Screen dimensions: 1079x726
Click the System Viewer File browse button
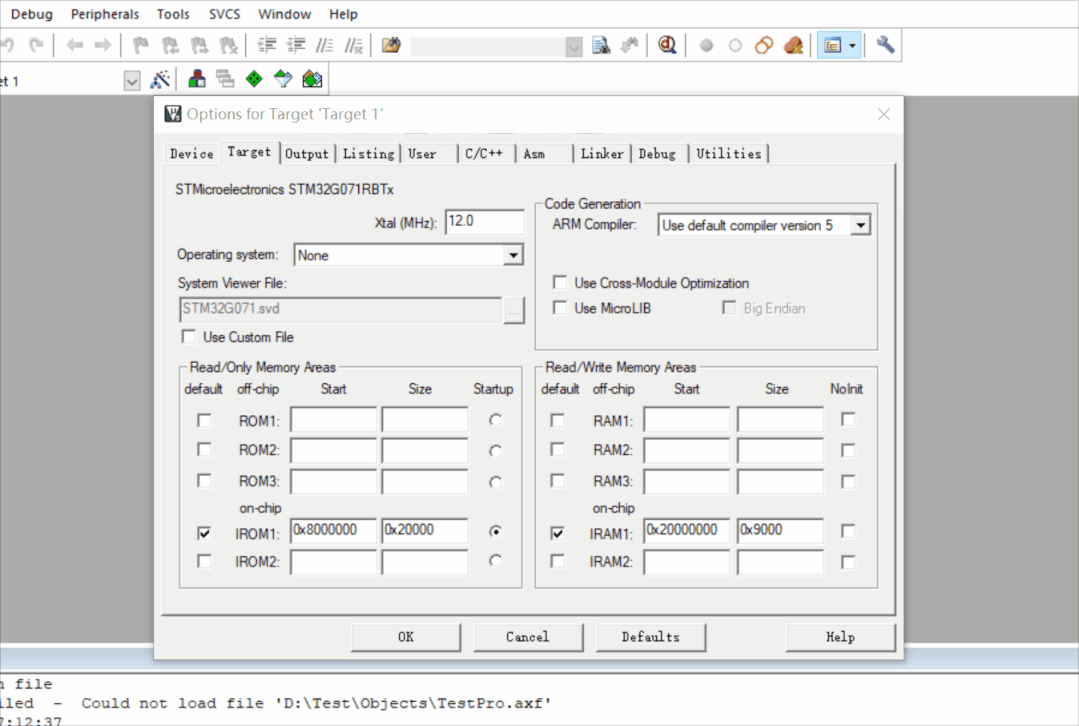[x=514, y=311]
